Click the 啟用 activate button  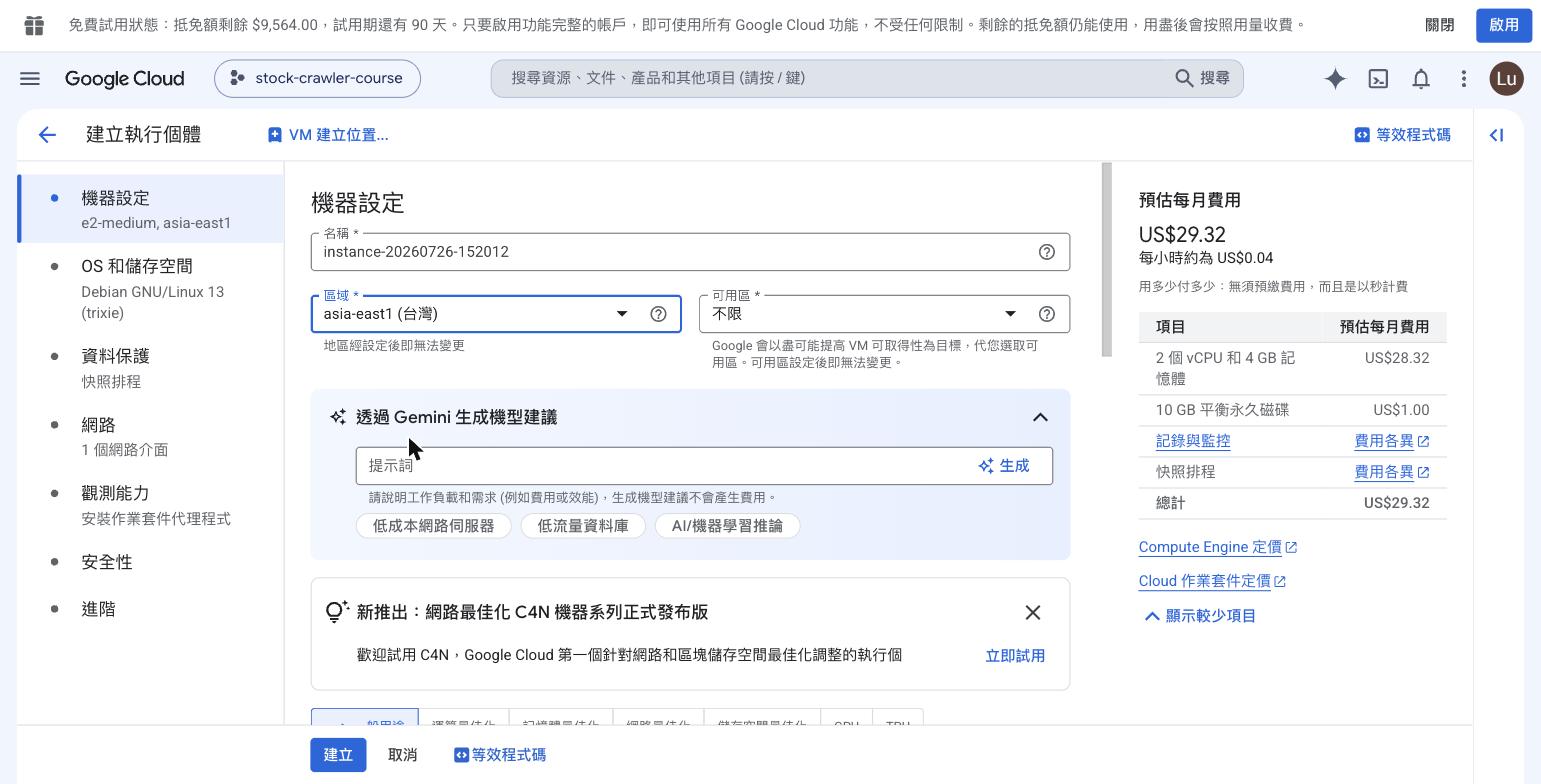tap(1504, 25)
